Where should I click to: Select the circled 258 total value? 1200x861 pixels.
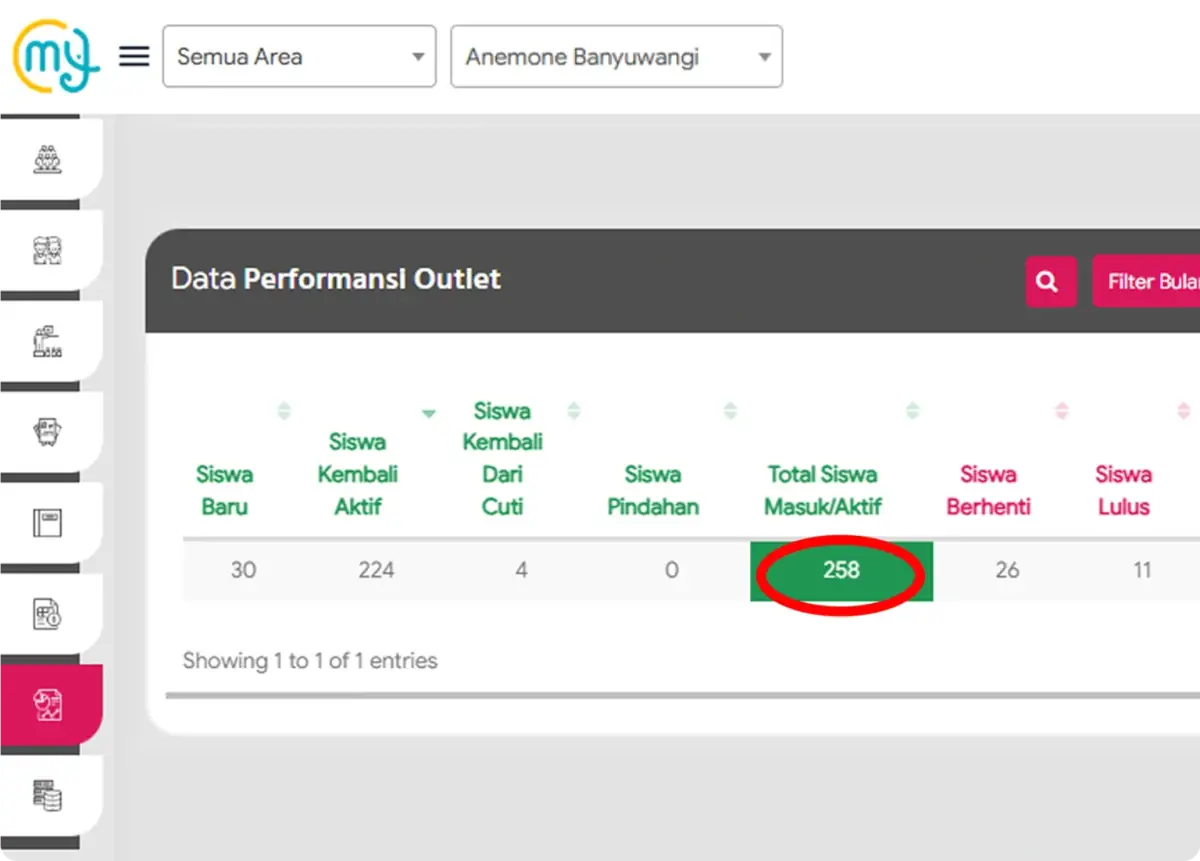point(841,572)
